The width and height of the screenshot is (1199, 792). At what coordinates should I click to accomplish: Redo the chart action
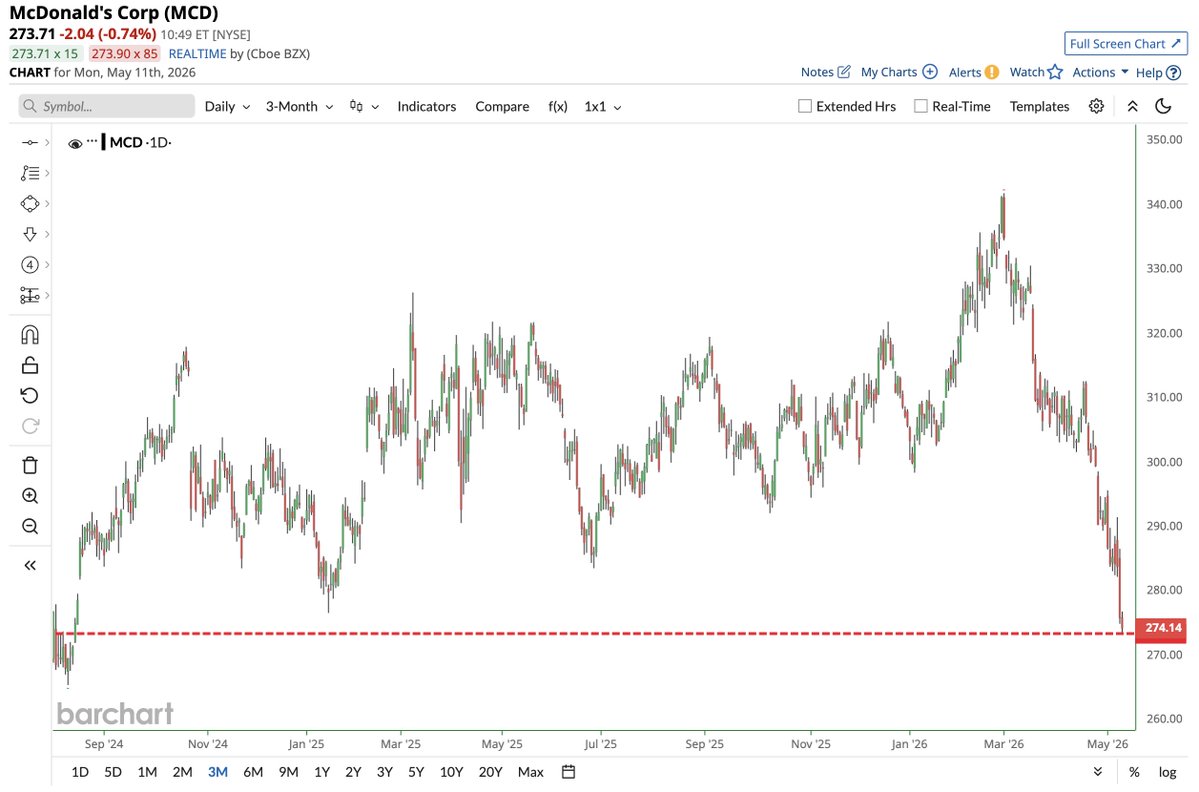point(30,427)
